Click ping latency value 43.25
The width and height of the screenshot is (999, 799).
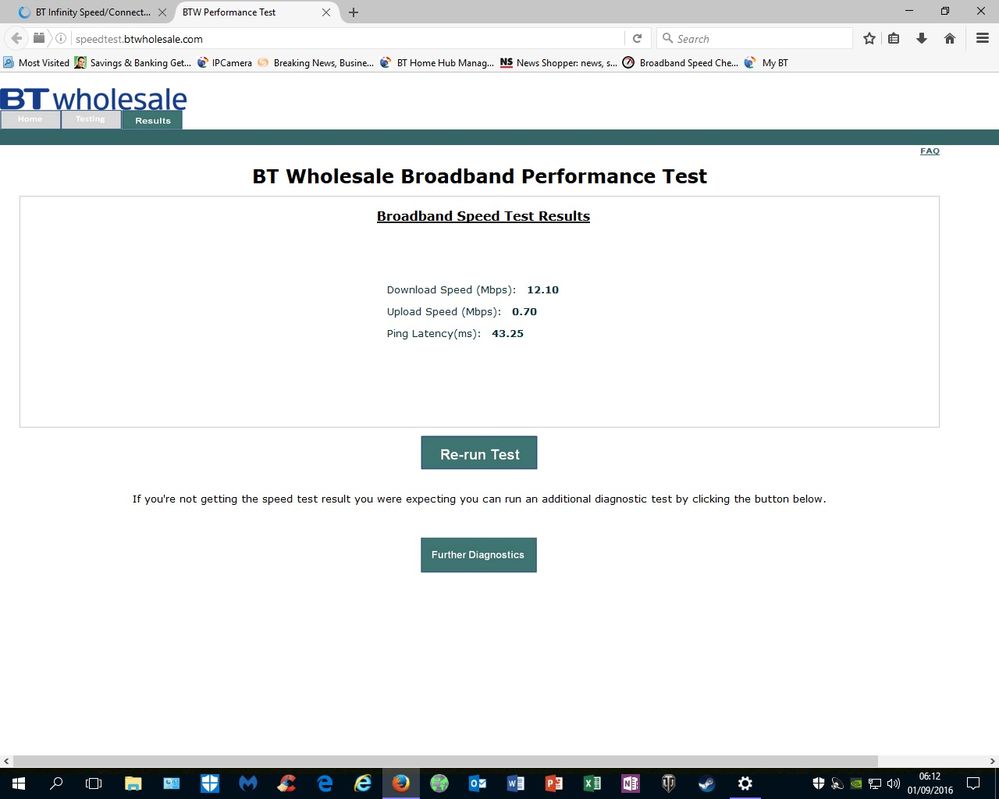pos(508,333)
